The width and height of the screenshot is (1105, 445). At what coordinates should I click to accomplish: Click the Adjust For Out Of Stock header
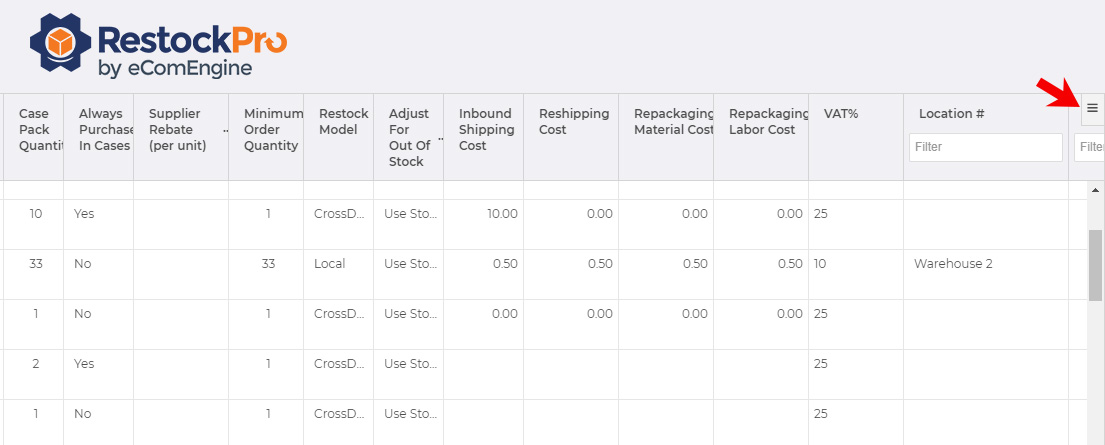click(x=408, y=137)
